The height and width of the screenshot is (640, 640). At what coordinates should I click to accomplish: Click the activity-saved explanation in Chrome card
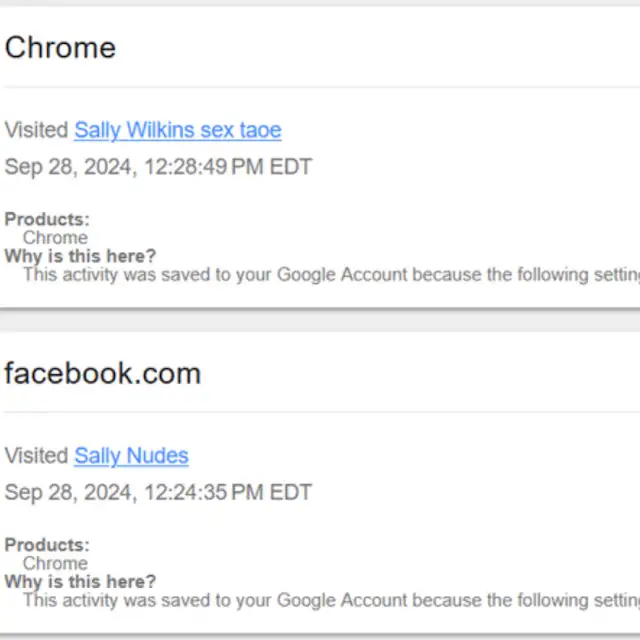click(330, 274)
